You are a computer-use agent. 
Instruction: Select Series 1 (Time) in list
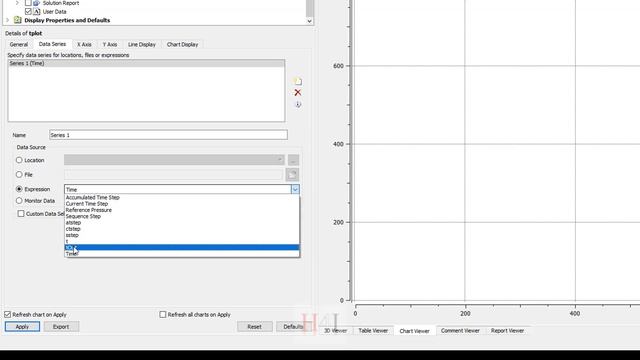(x=146, y=63)
